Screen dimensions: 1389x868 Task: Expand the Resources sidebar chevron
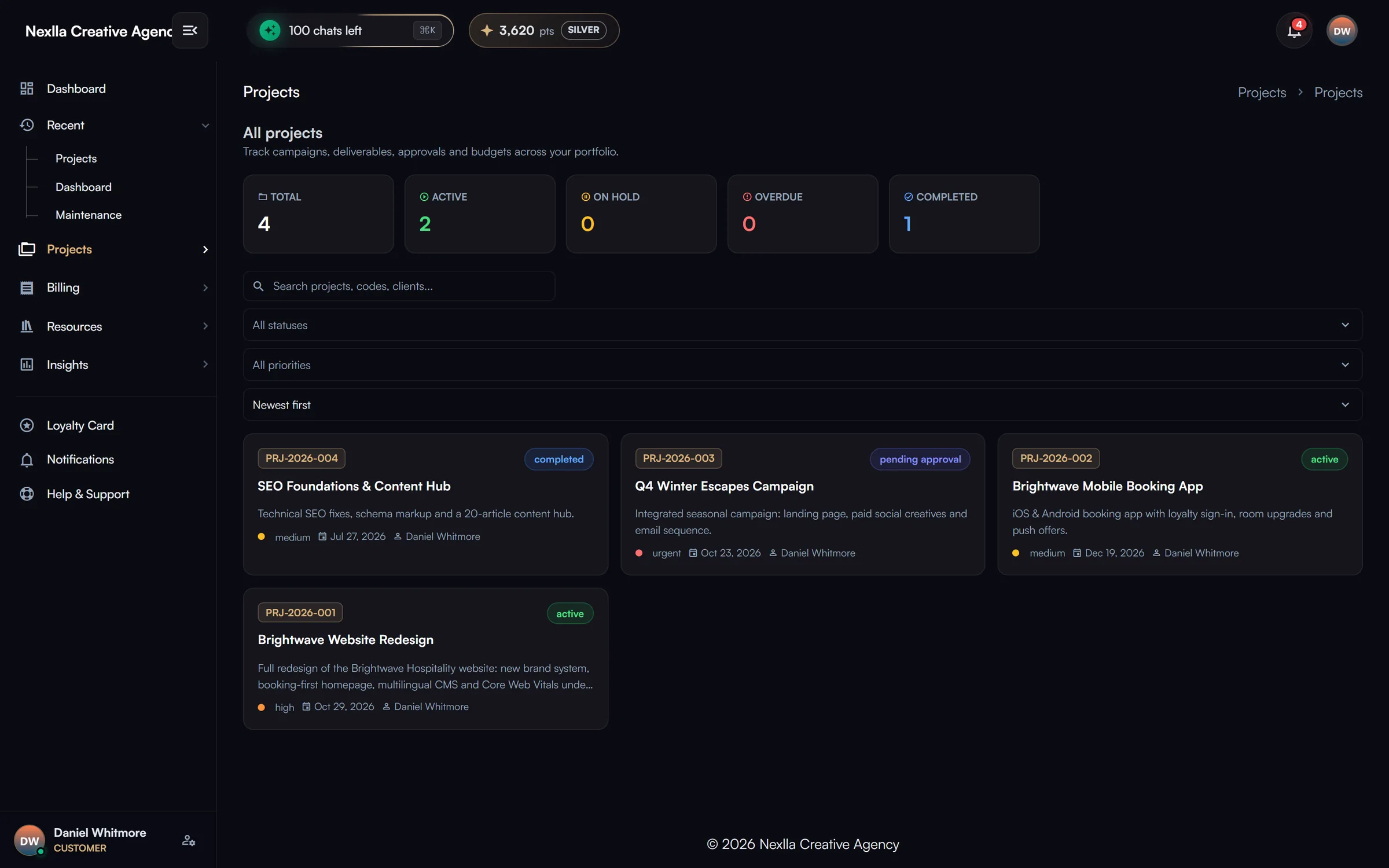pos(205,326)
